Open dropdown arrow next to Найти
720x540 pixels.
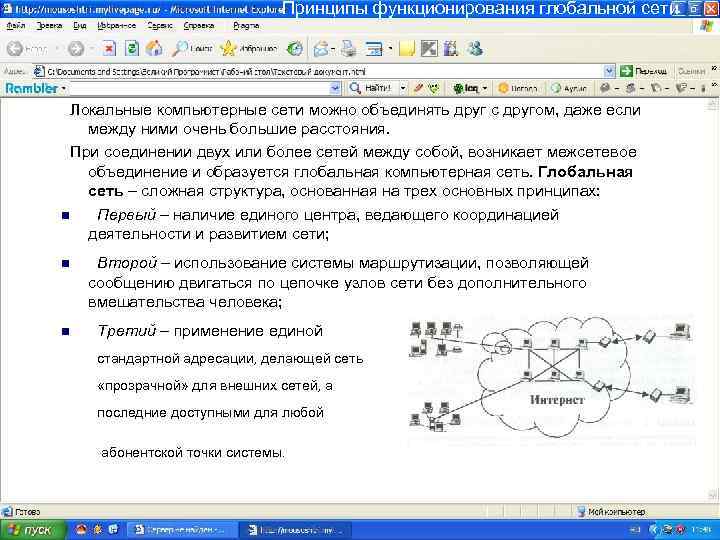coord(403,88)
